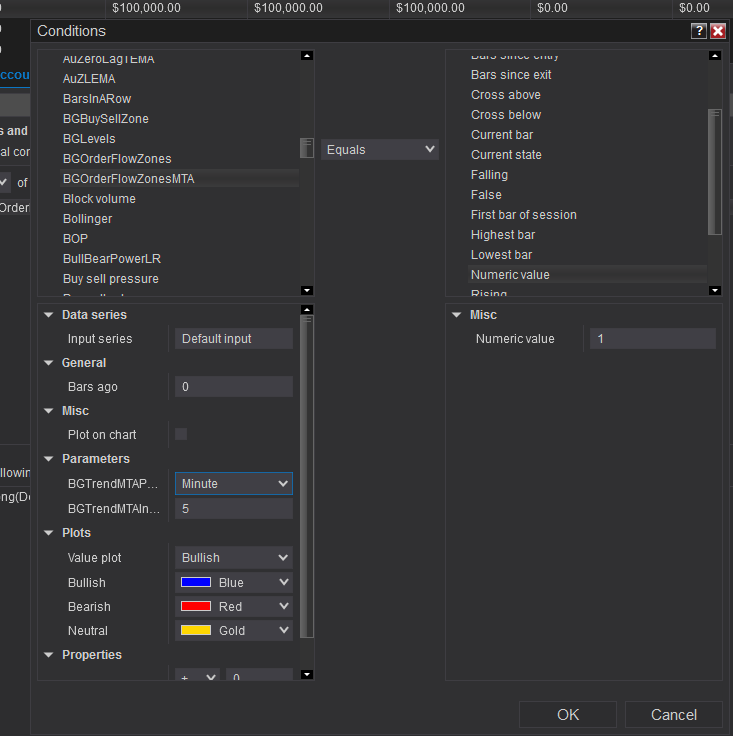Viewport: 733px width, 736px height.
Task: Click the BGTrendMTAIn value field showing 5
Action: coord(234,509)
